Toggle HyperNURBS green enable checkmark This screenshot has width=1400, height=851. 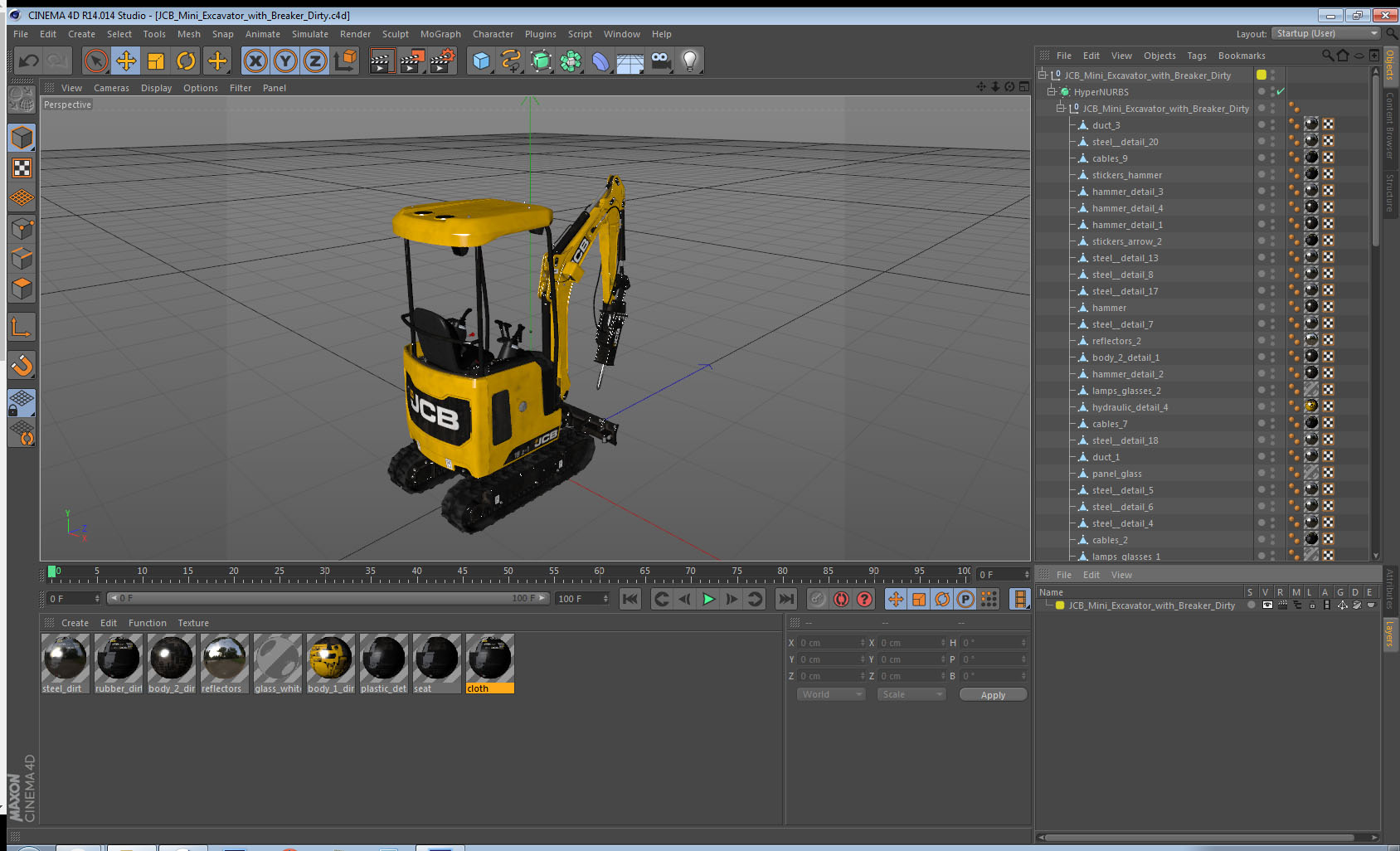pos(1281,92)
